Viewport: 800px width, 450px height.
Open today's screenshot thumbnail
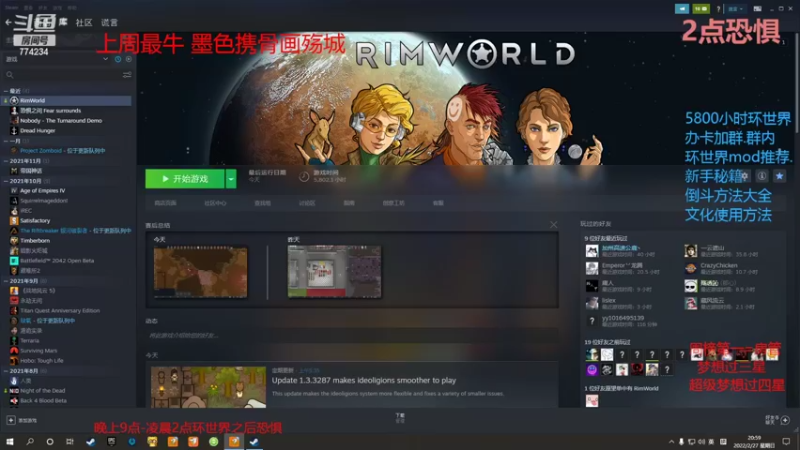201,272
